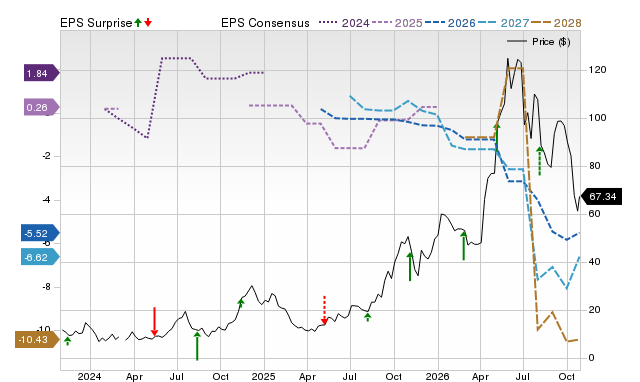Toggle the 2028 EPS consensus legend entry
This screenshot has height=382, width=640.
point(556,23)
